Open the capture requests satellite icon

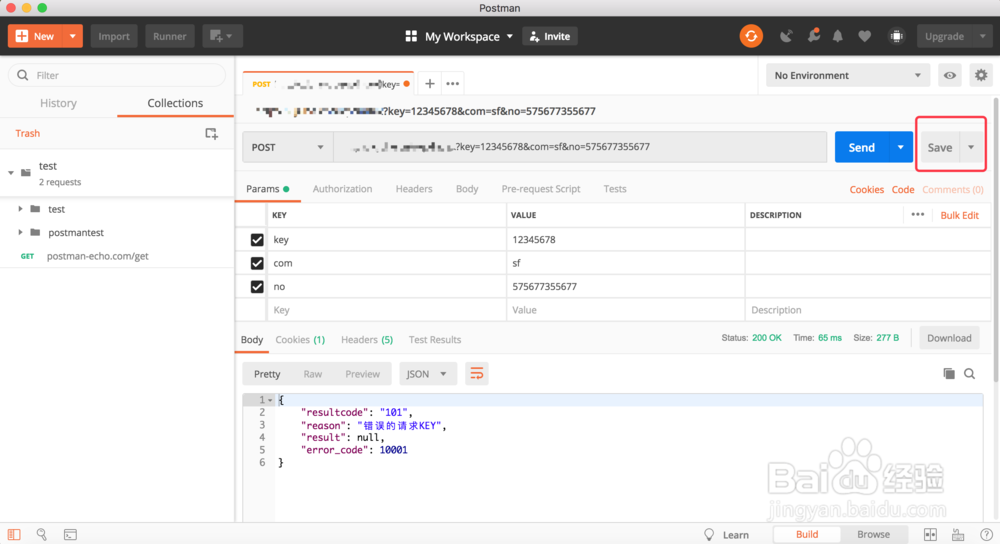coord(786,36)
